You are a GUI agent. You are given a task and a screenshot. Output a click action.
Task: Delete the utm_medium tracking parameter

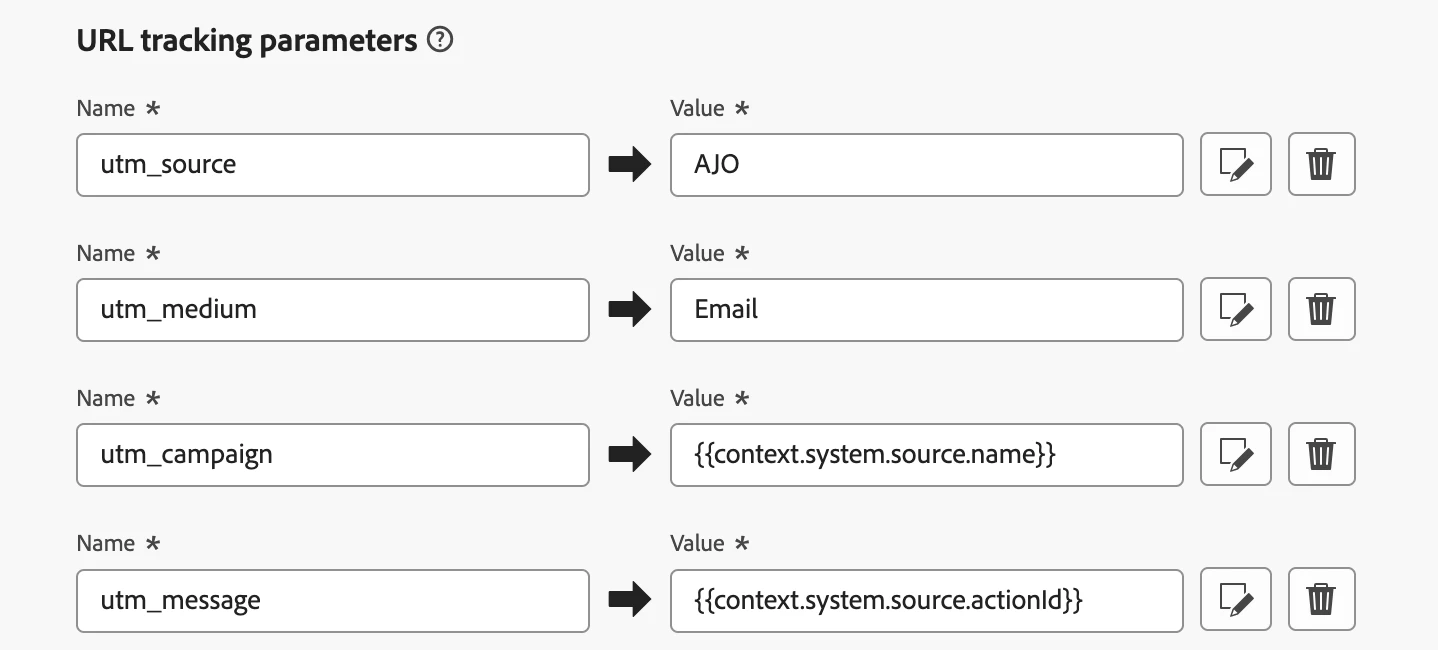[x=1321, y=309]
